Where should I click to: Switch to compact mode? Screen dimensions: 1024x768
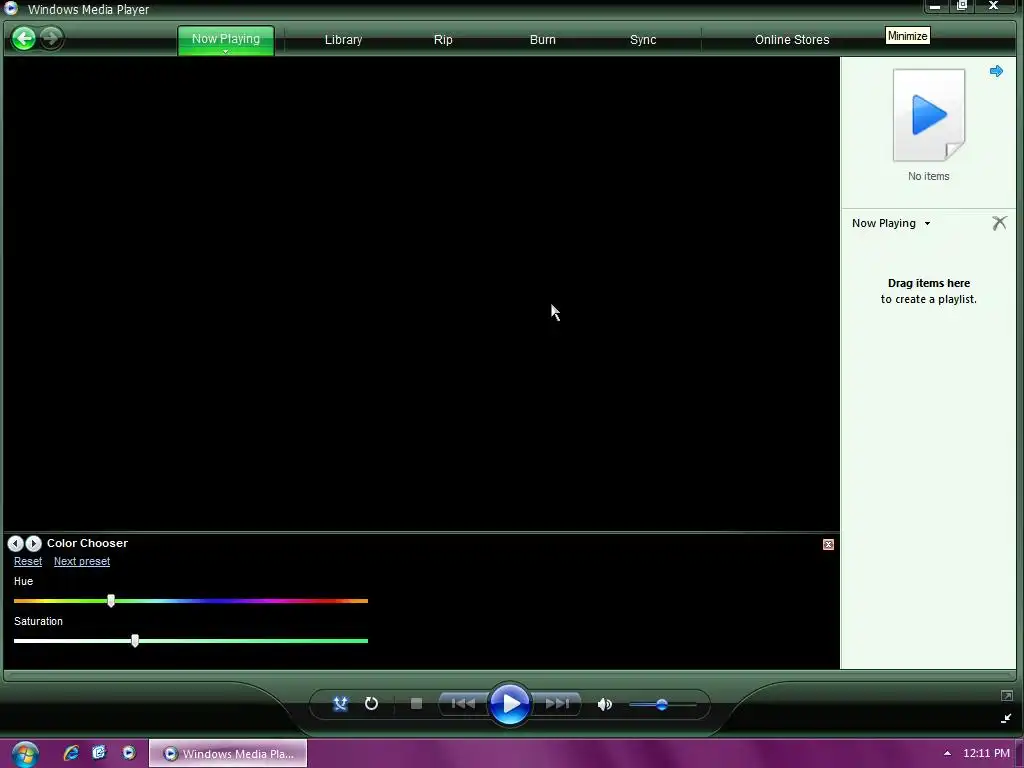(1006, 718)
